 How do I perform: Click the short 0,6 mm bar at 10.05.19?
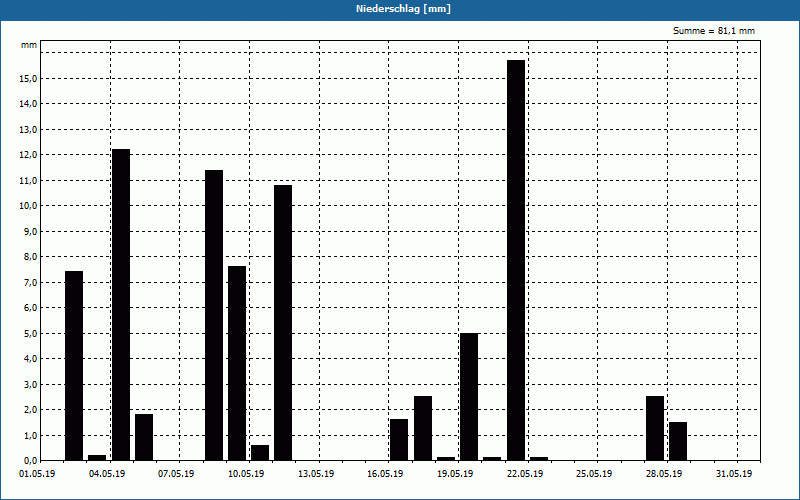click(260, 453)
